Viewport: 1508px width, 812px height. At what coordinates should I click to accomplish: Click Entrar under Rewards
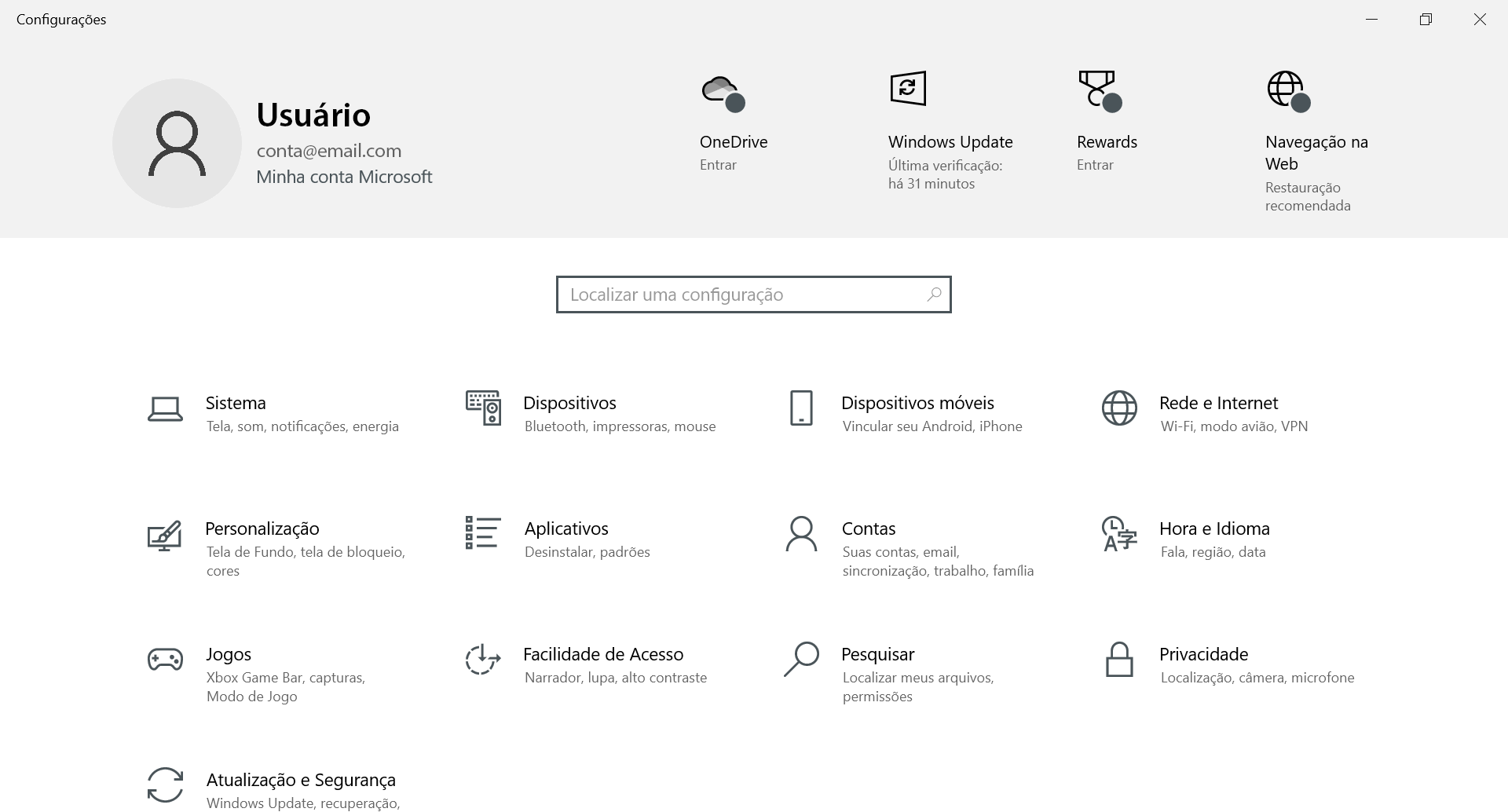point(1095,165)
